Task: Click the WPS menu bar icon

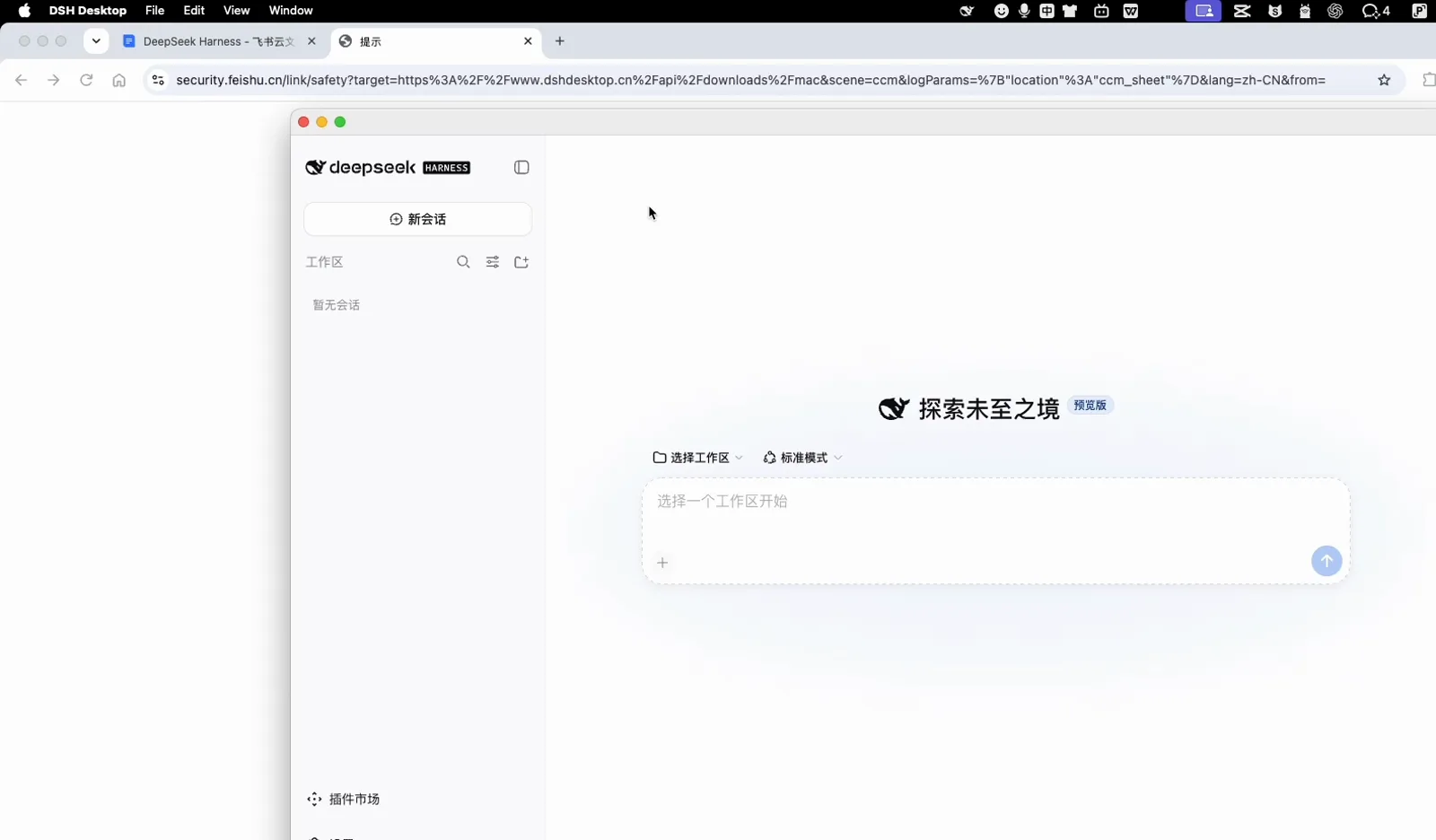Action: click(x=1131, y=11)
